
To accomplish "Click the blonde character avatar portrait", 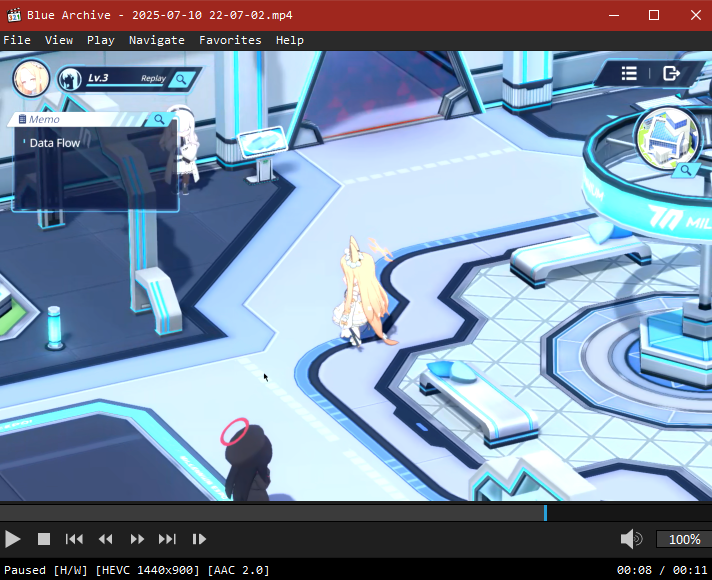I will pos(31,79).
